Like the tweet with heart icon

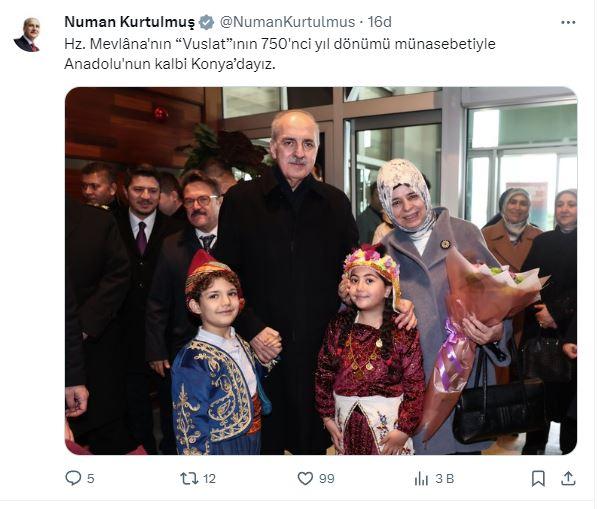[x=305, y=478]
